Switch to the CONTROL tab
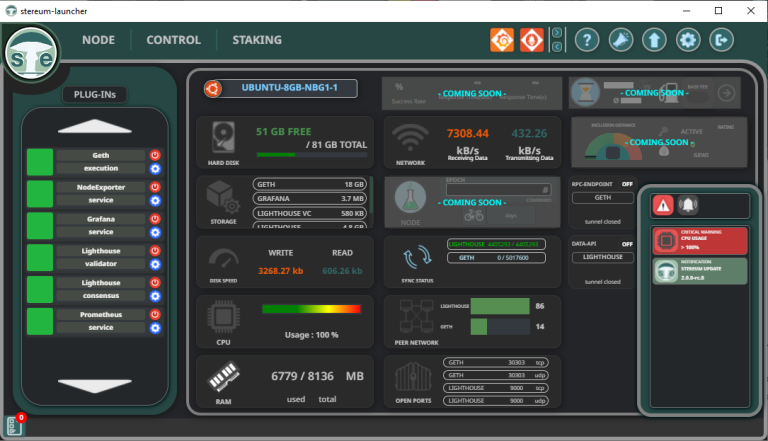 [173, 40]
